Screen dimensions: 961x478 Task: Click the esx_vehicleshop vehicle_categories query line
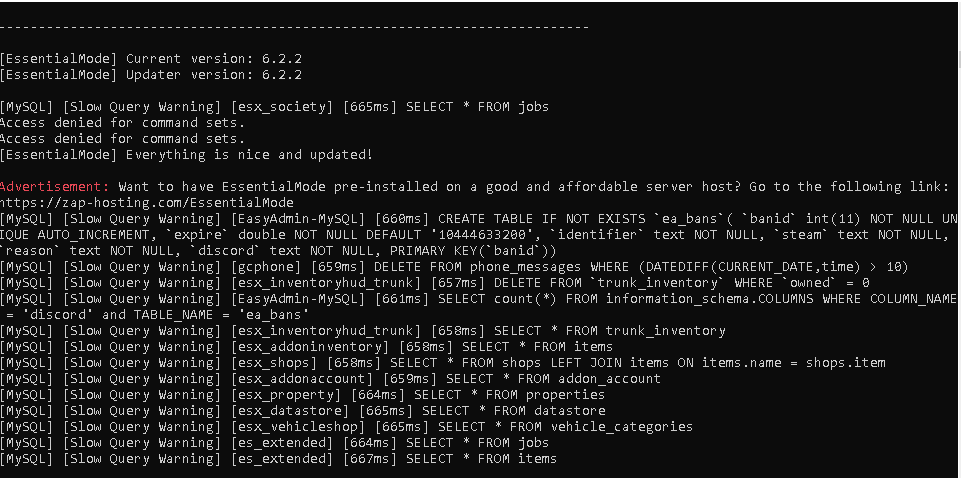click(x=347, y=427)
